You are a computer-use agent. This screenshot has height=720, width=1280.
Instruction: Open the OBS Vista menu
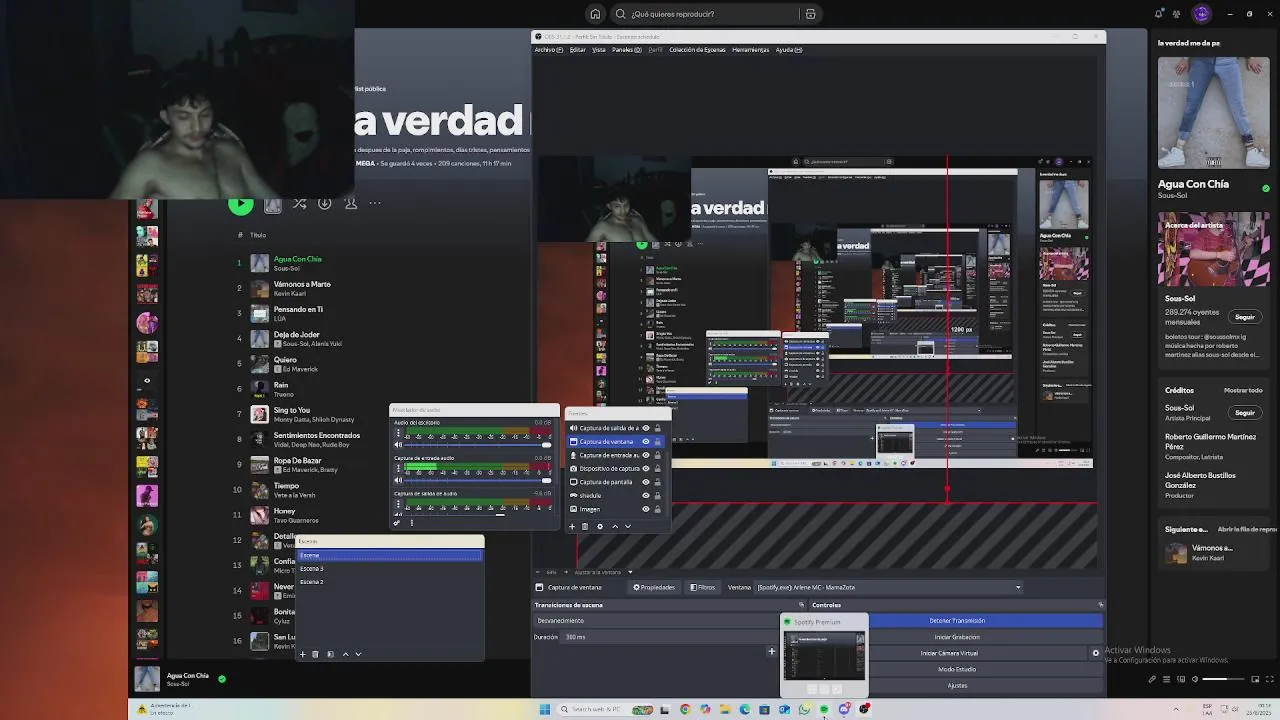click(x=599, y=50)
